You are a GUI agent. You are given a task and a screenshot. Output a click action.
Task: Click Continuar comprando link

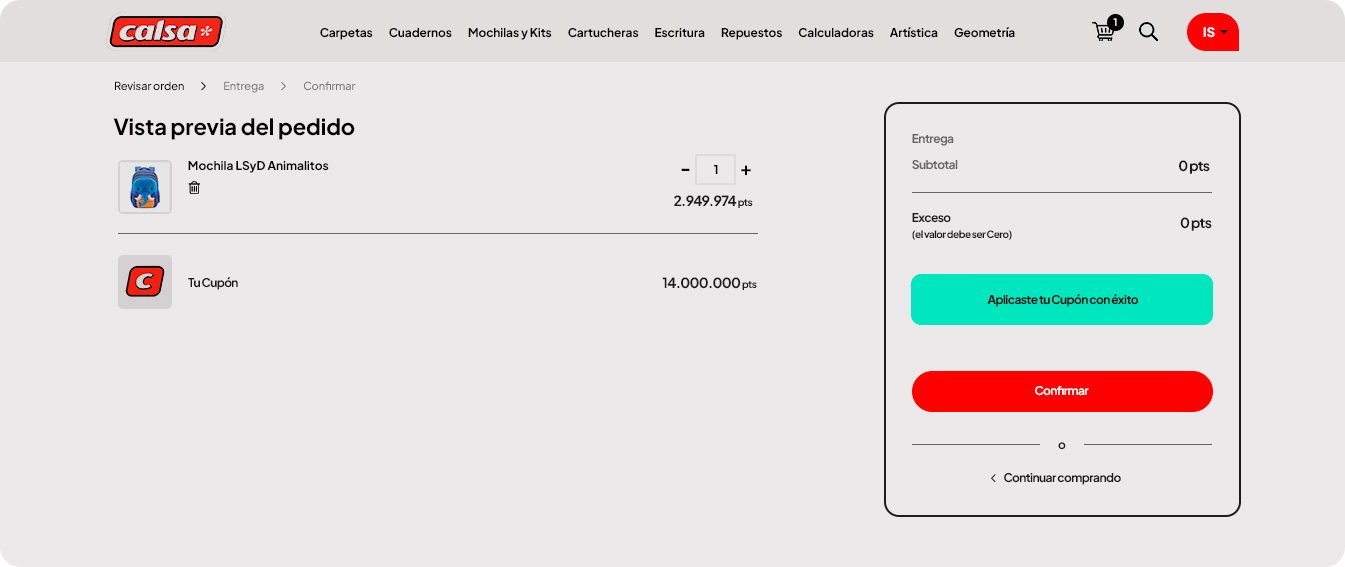[1061, 478]
